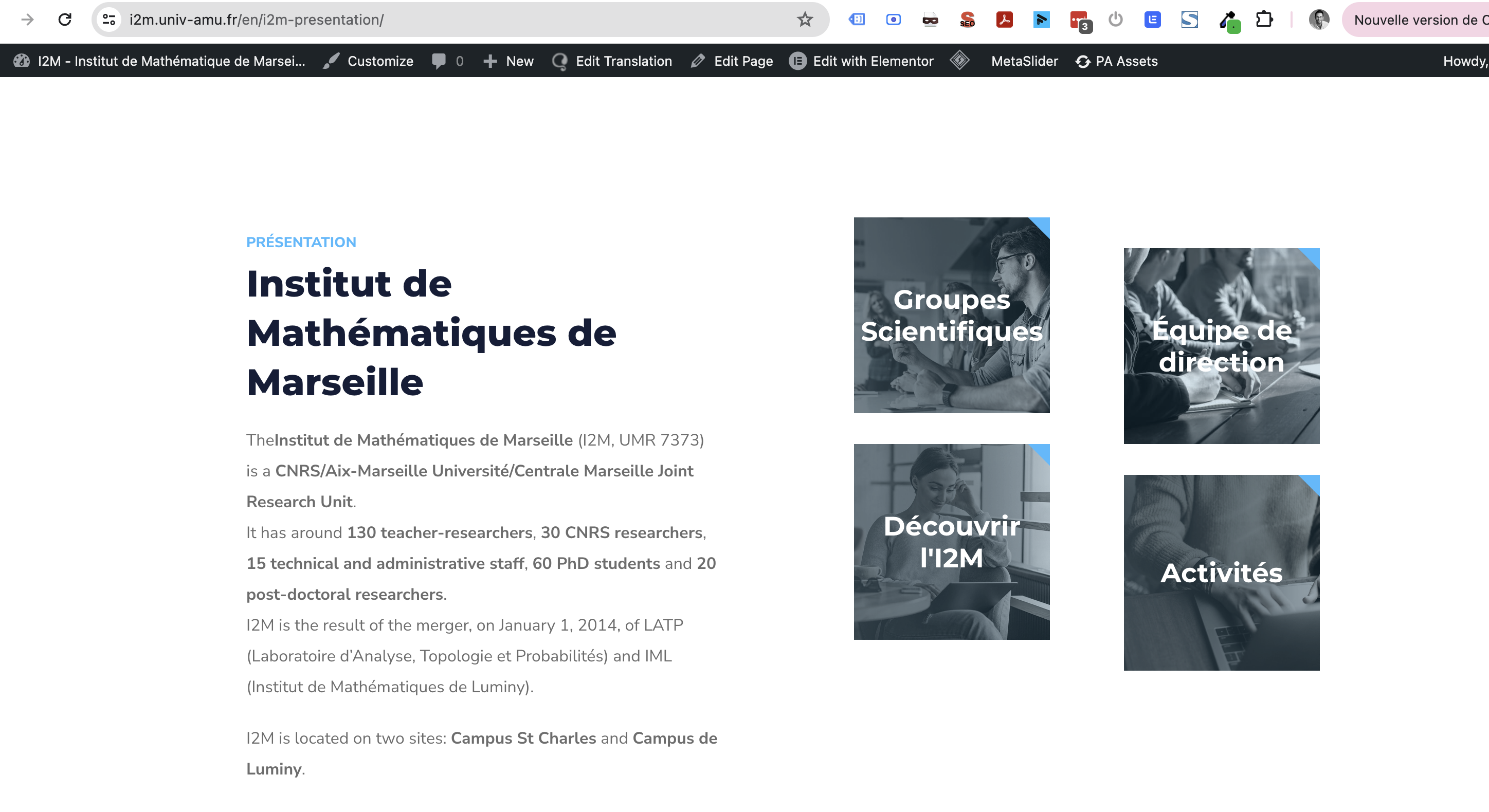Bookmark this page with the star icon
1489x812 pixels.
click(x=805, y=20)
